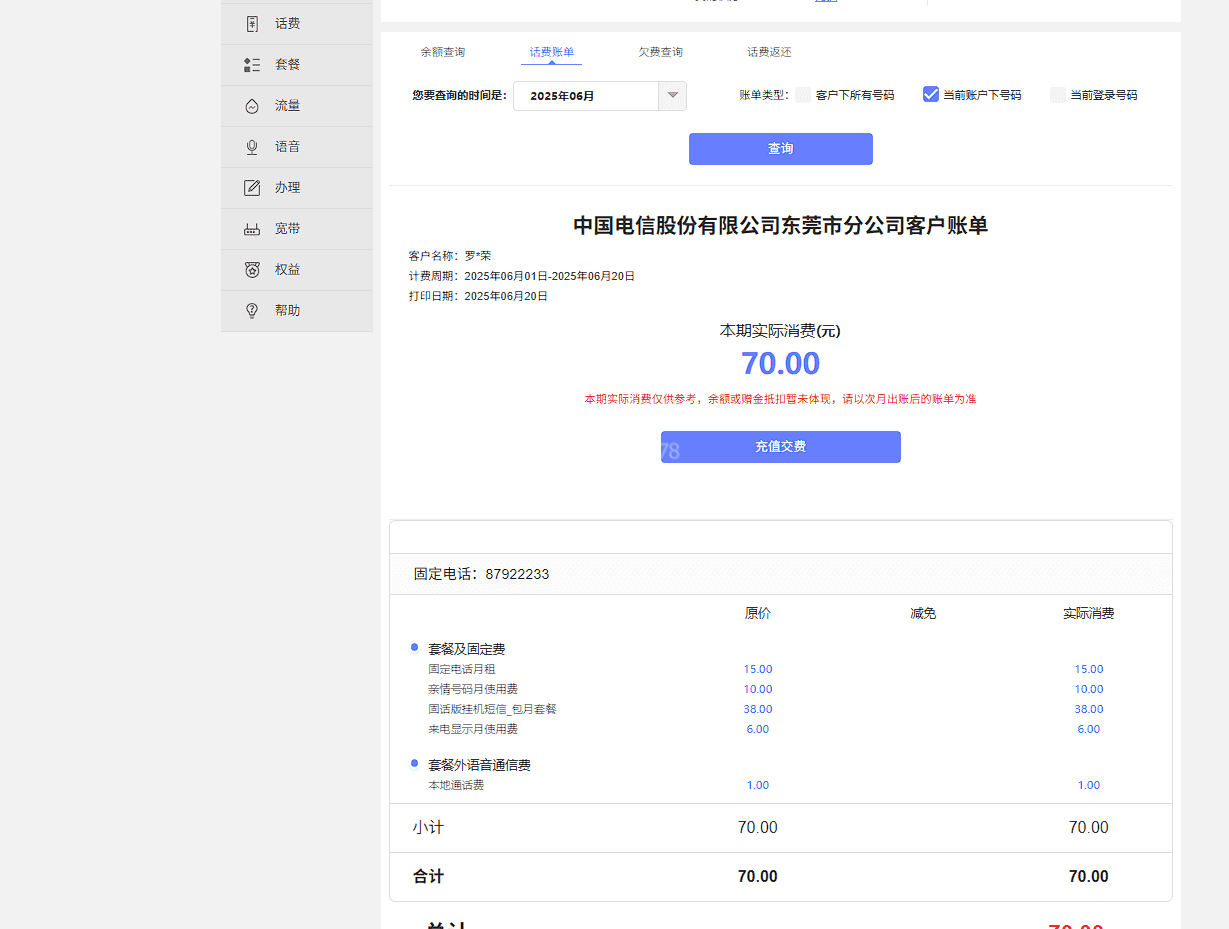Open the 欠费查询 tab

pos(661,52)
